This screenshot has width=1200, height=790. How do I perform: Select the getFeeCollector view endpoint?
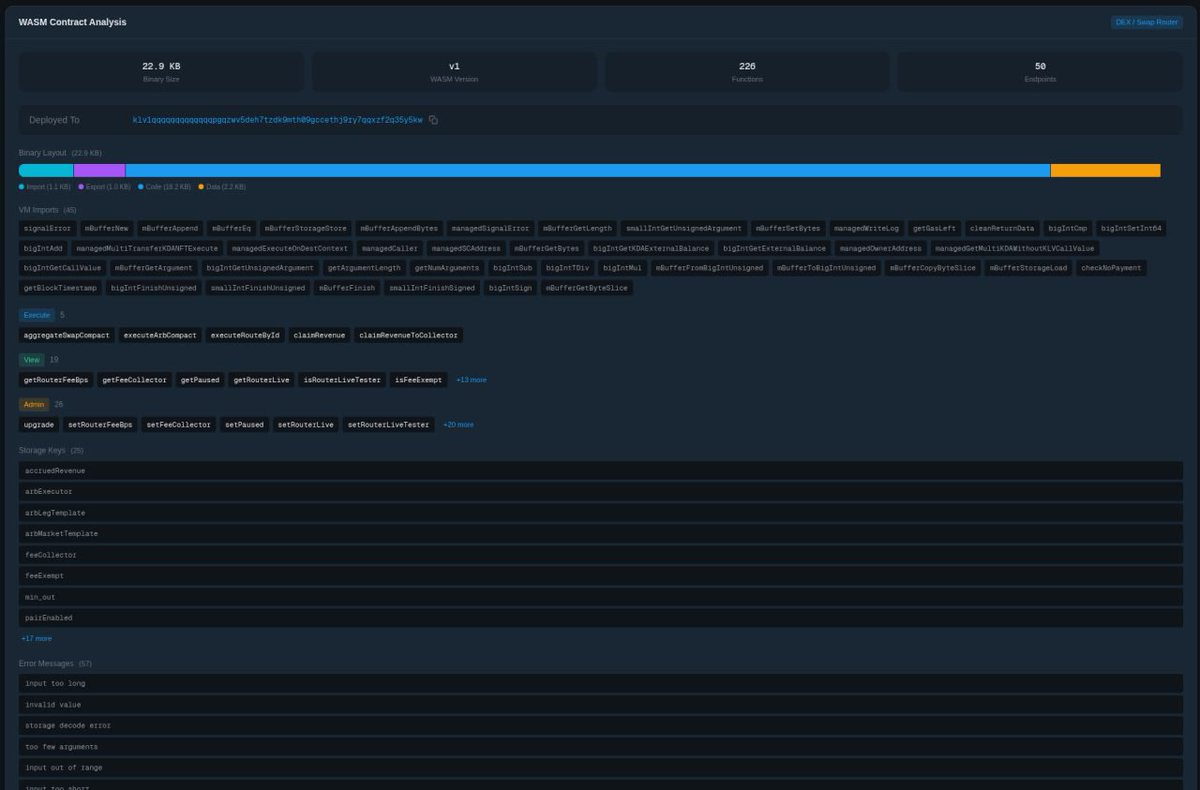tap(135, 380)
